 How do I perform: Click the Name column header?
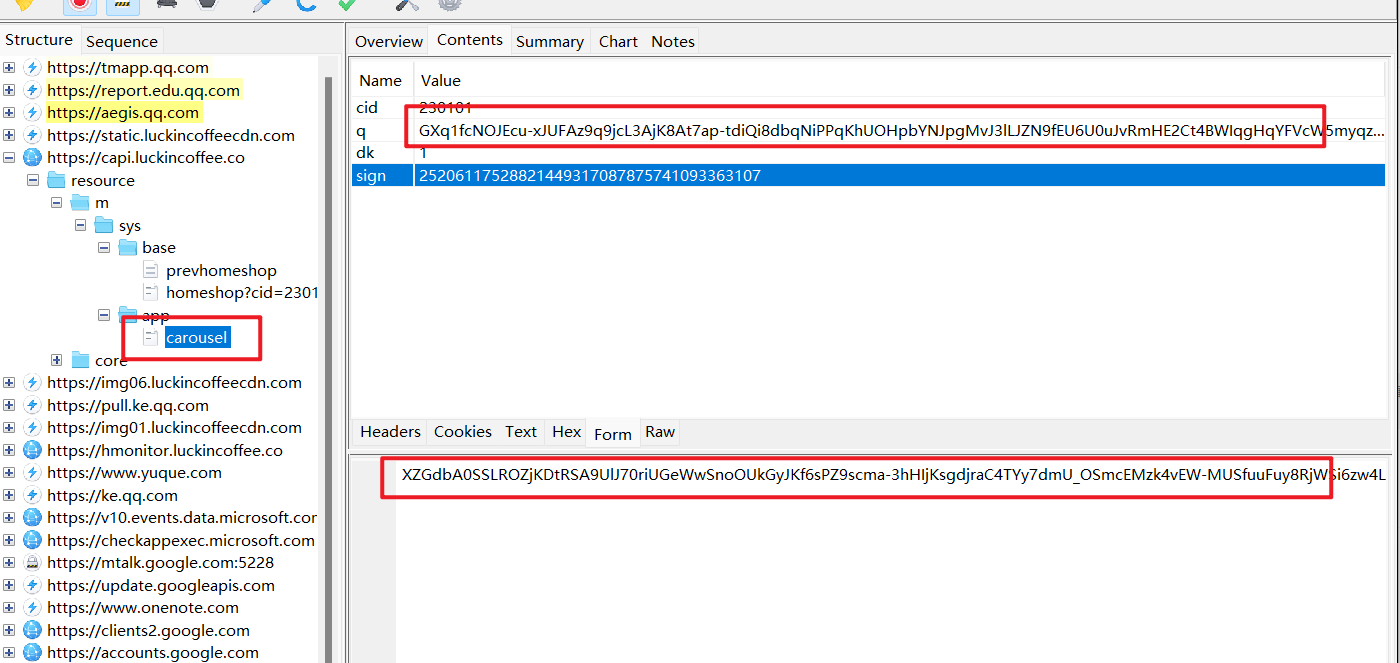(380, 80)
